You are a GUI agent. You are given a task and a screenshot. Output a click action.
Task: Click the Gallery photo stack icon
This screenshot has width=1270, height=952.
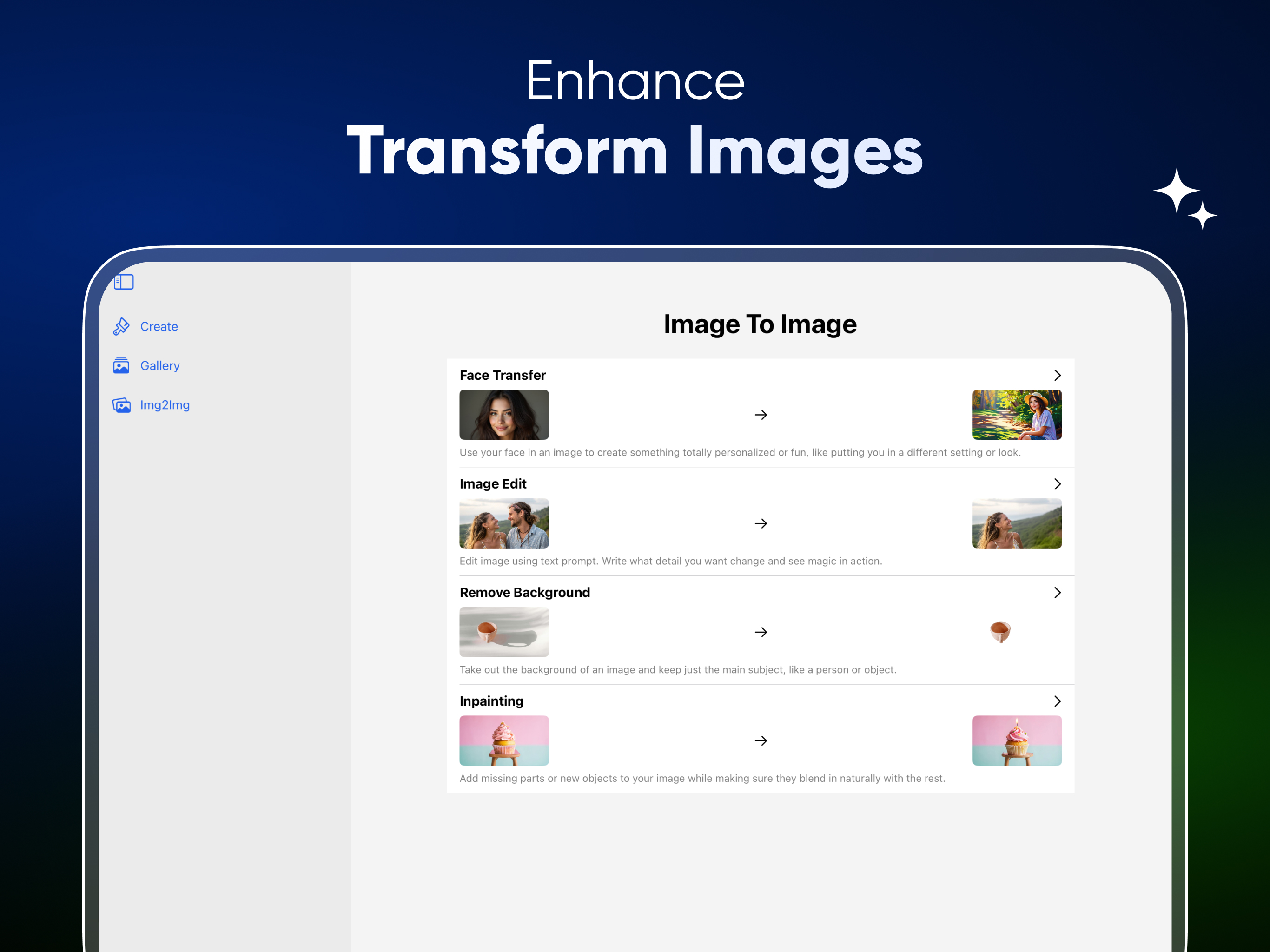(x=121, y=365)
